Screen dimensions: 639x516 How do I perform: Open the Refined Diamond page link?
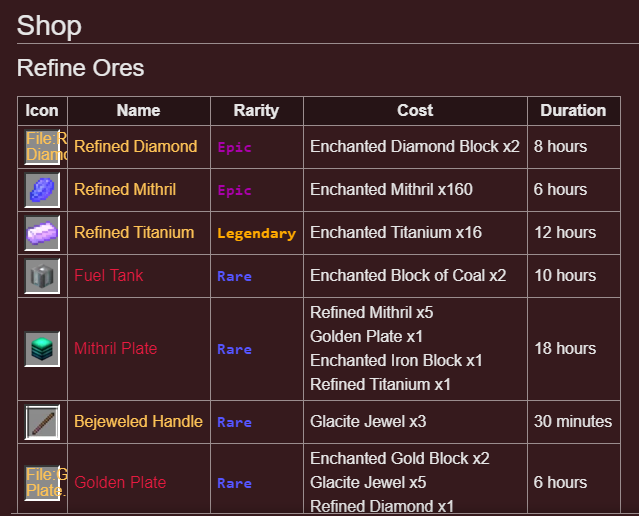click(x=135, y=146)
